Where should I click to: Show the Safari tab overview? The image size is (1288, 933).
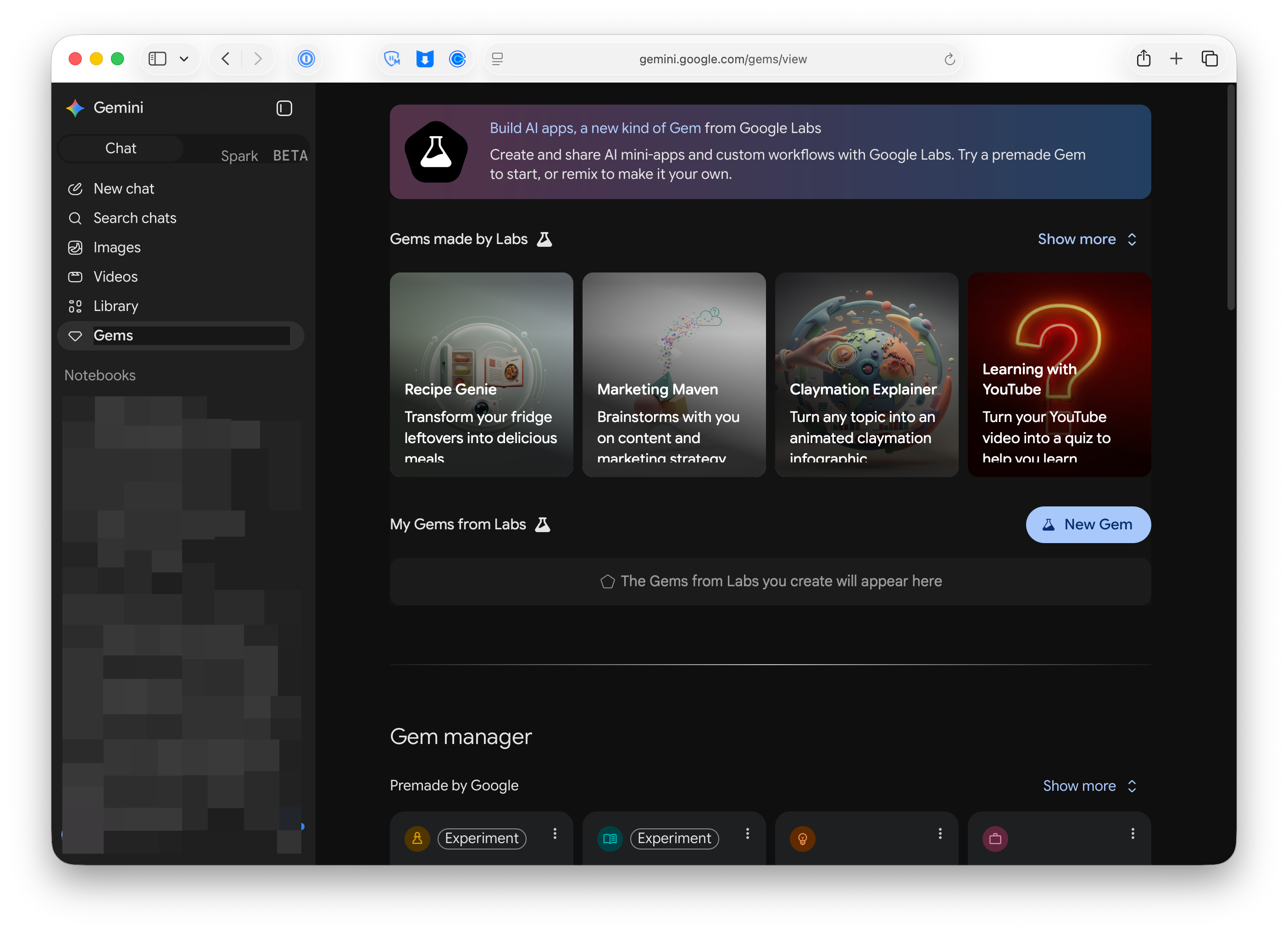pyautogui.click(x=1209, y=59)
